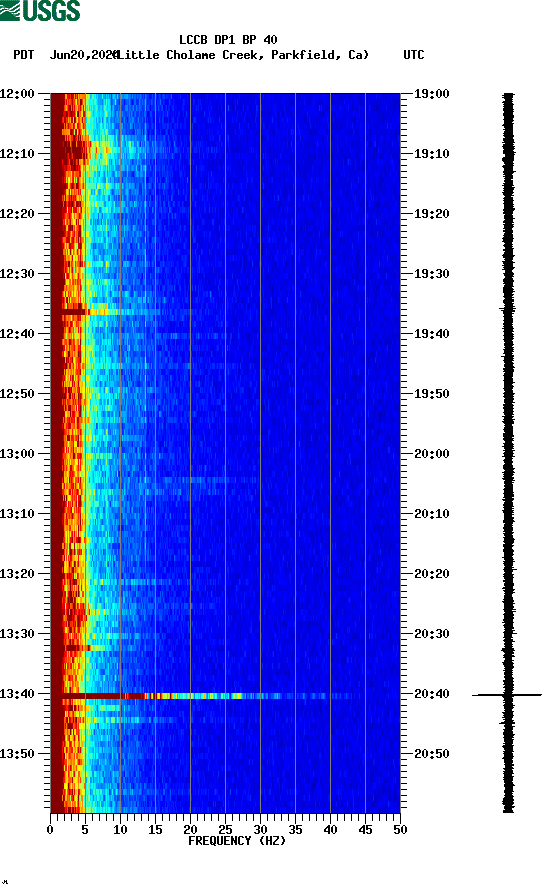The height and width of the screenshot is (893, 552).
Task: Click the 12:20 PDT time label
Action: click(17, 214)
